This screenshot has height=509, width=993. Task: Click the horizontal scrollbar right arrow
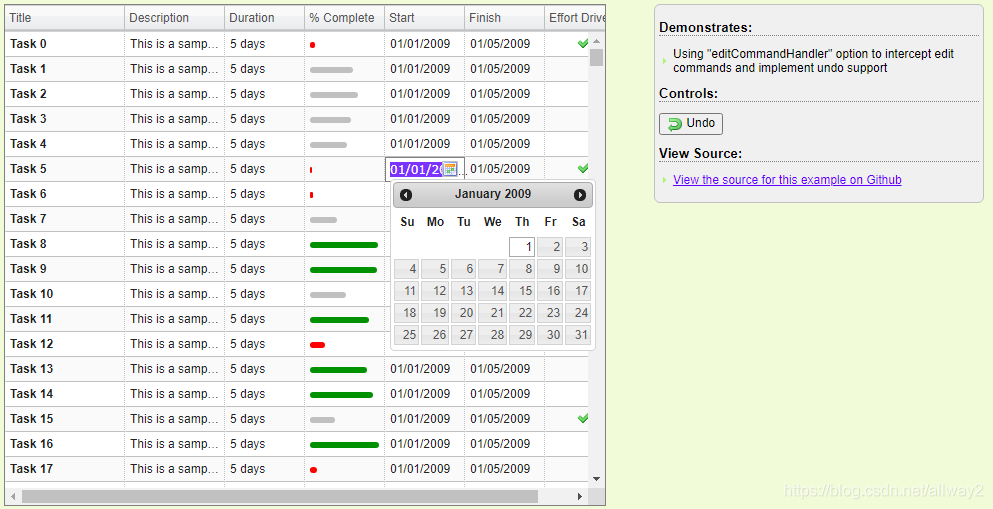(x=579, y=496)
